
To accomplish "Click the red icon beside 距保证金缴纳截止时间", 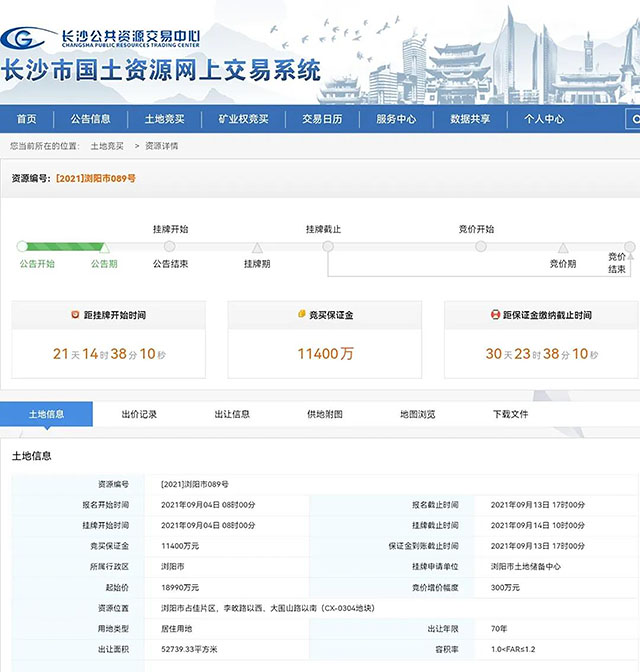I will tap(495, 315).
